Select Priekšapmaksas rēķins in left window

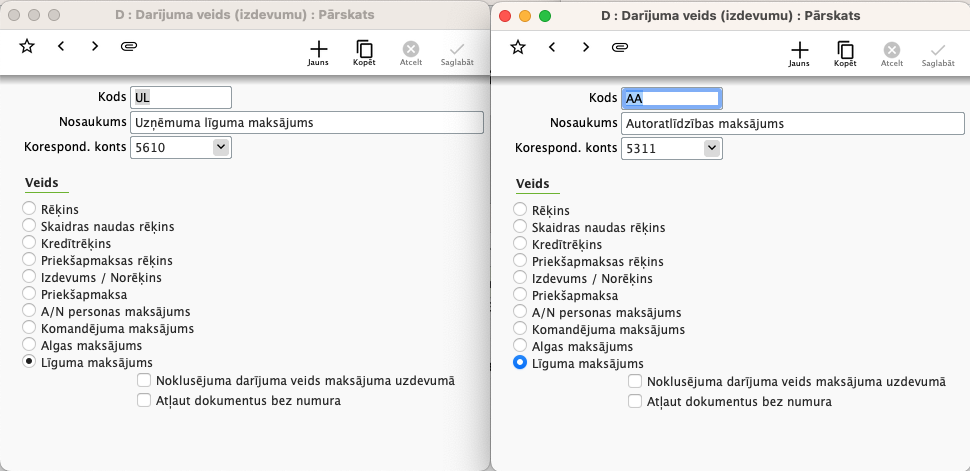tap(28, 259)
